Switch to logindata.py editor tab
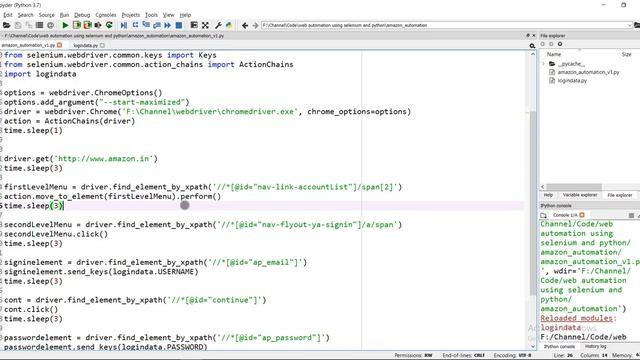The height and width of the screenshot is (360, 640). [x=86, y=45]
